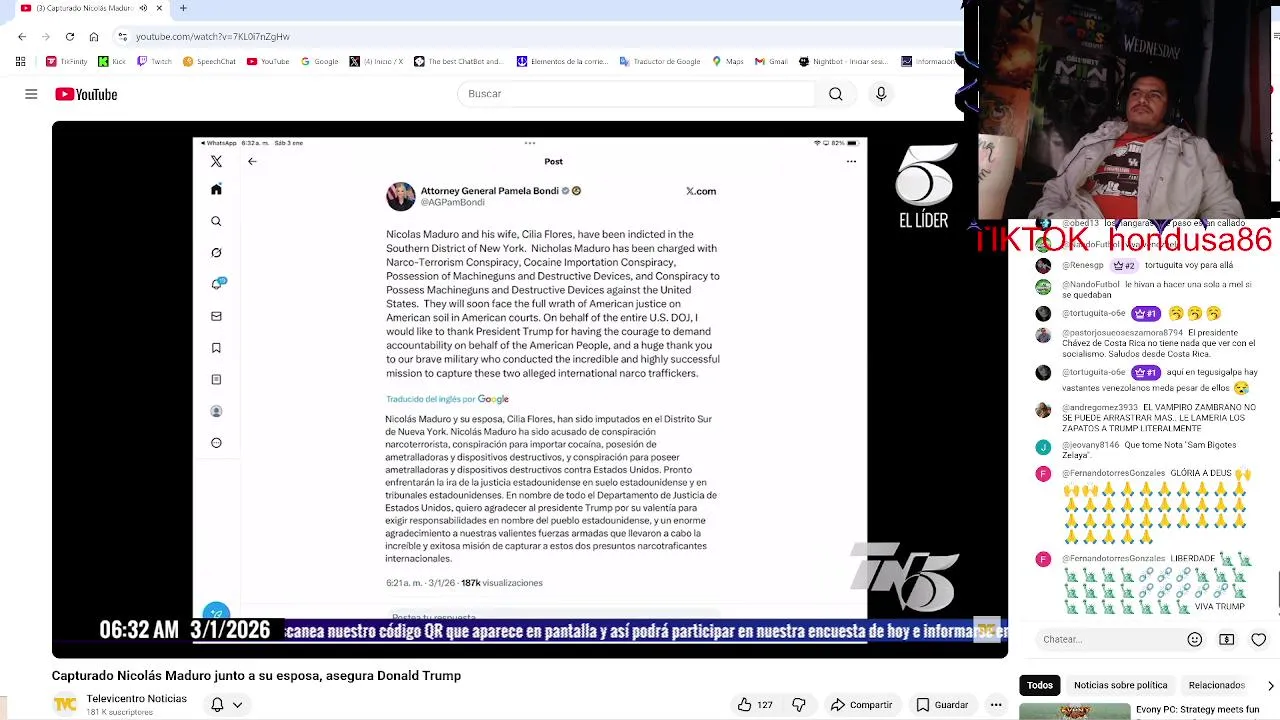Click the magnifier search button

pos(835,94)
